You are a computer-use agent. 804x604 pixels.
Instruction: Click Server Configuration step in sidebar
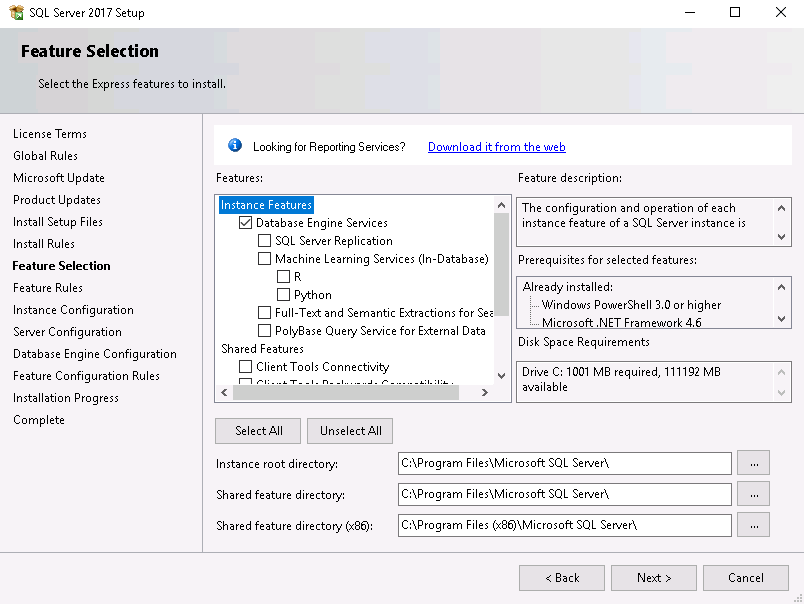point(67,332)
